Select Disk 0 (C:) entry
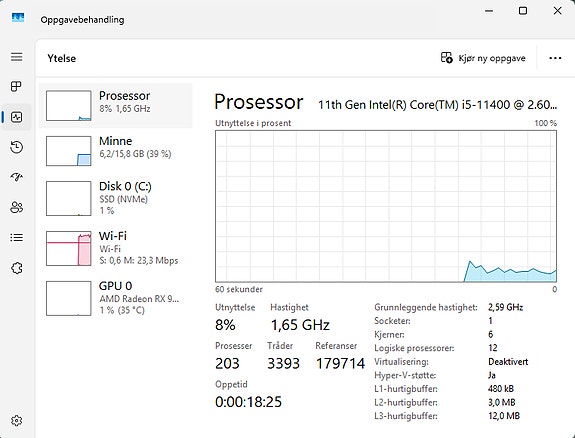575x438 pixels. coord(116,198)
